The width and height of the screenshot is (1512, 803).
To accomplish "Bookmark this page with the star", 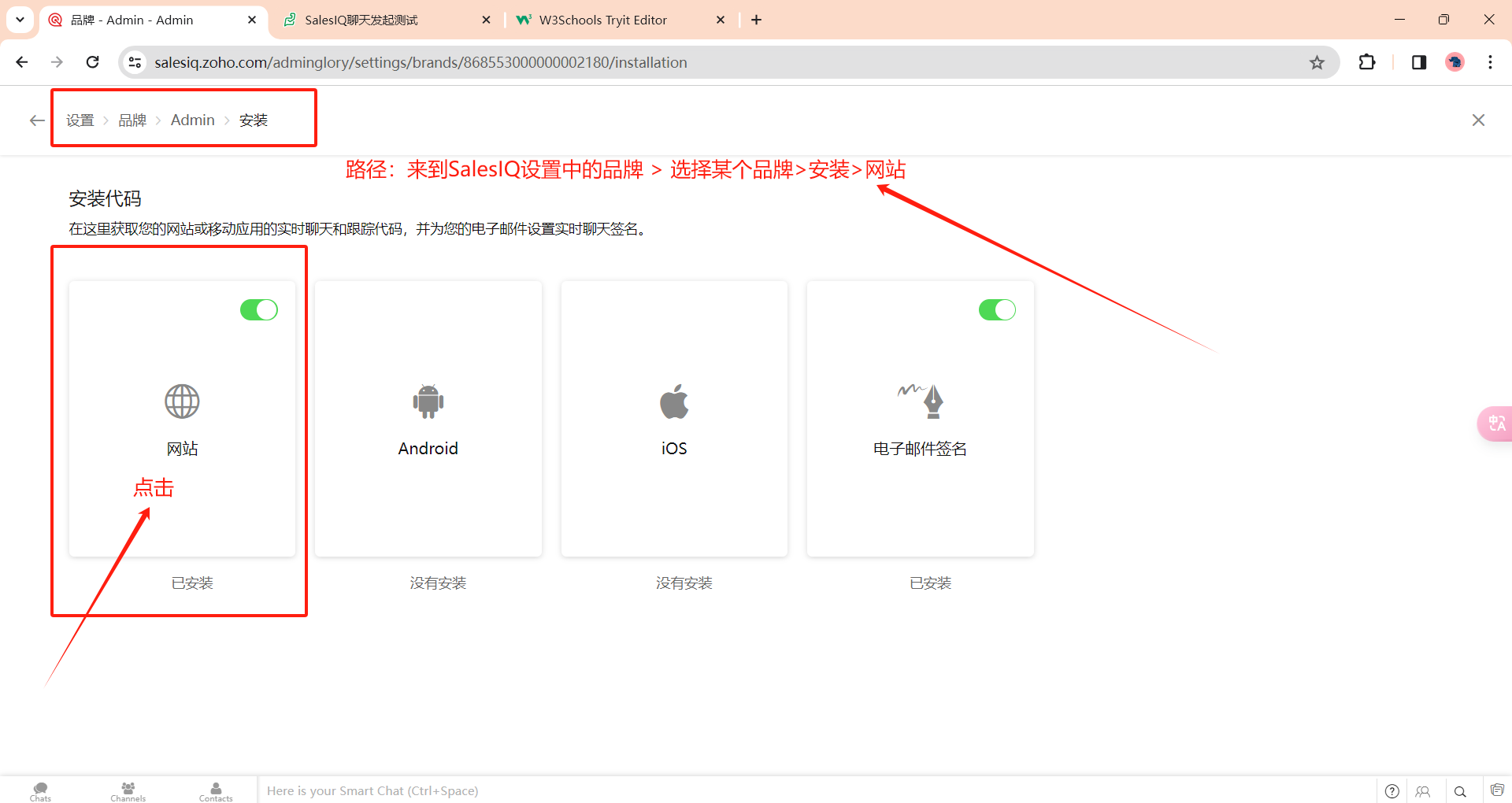I will (1317, 62).
